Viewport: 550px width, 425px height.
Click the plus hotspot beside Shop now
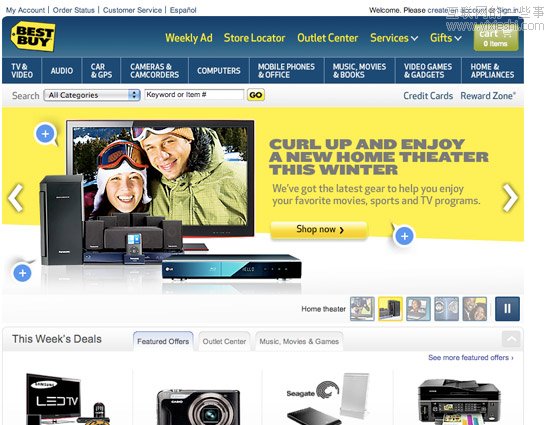click(404, 236)
